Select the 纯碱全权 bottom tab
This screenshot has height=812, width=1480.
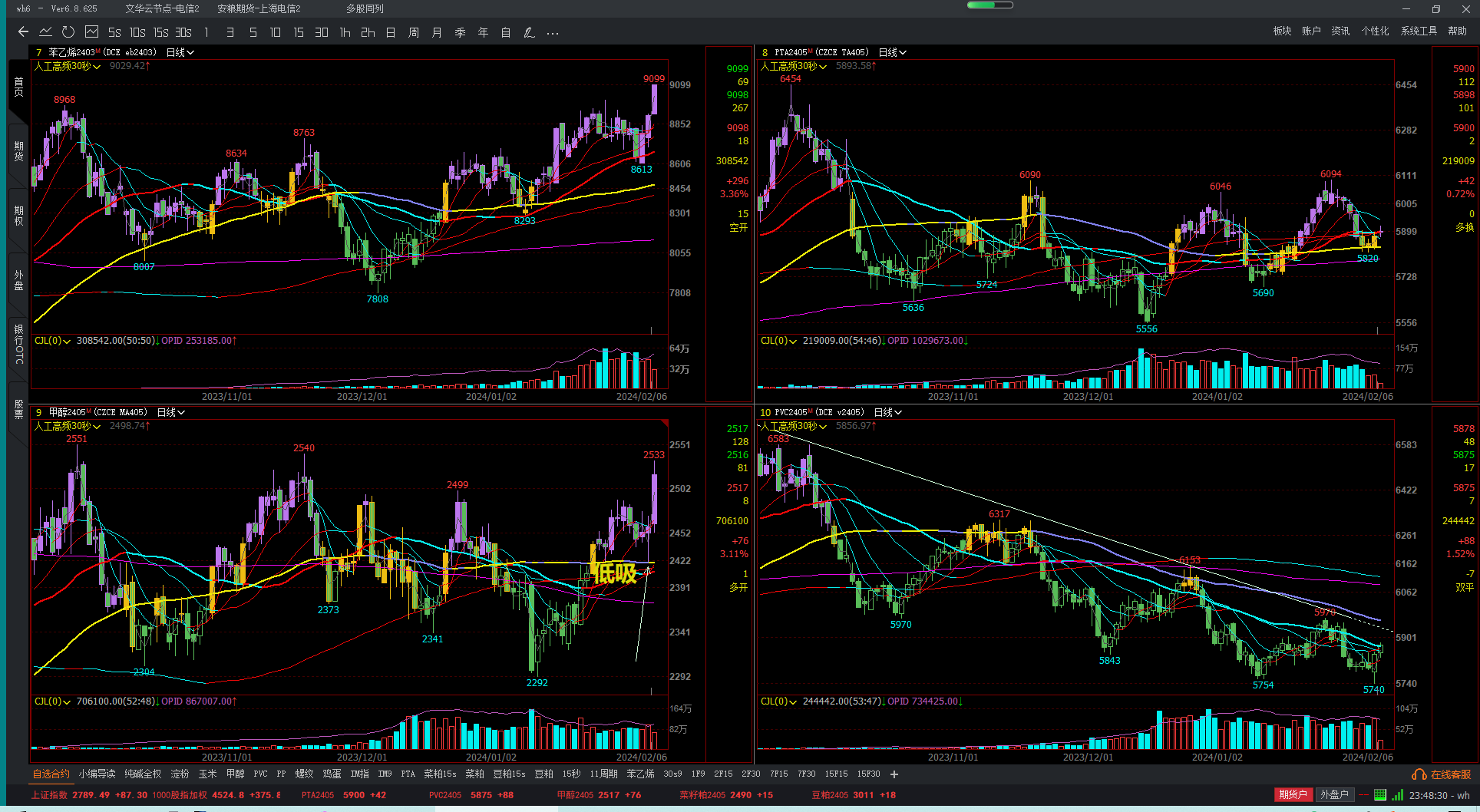[x=143, y=774]
